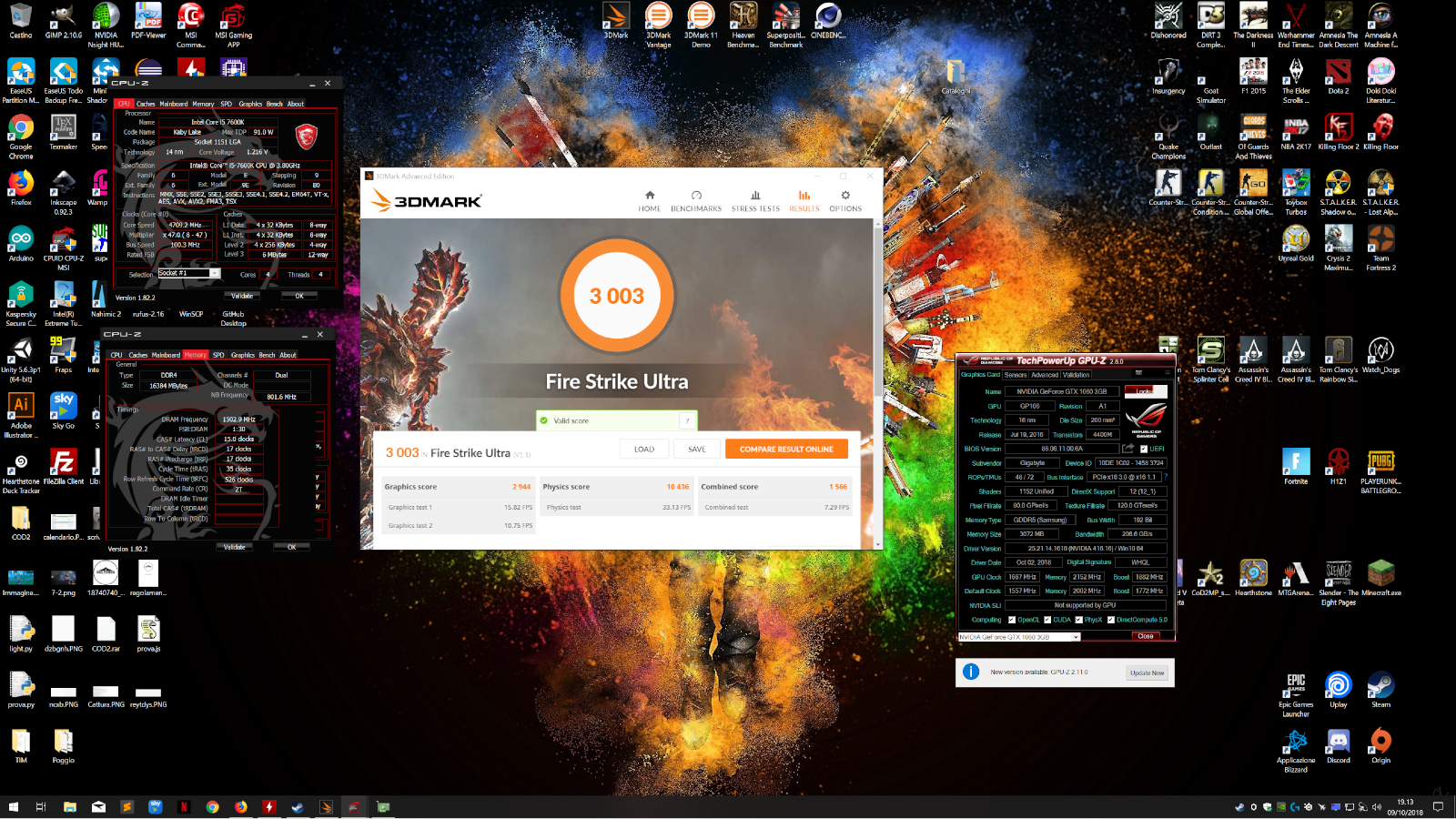1456x819 pixels.
Task: Toggle OpenCL checkbox in GPU-Z
Action: [x=1012, y=620]
